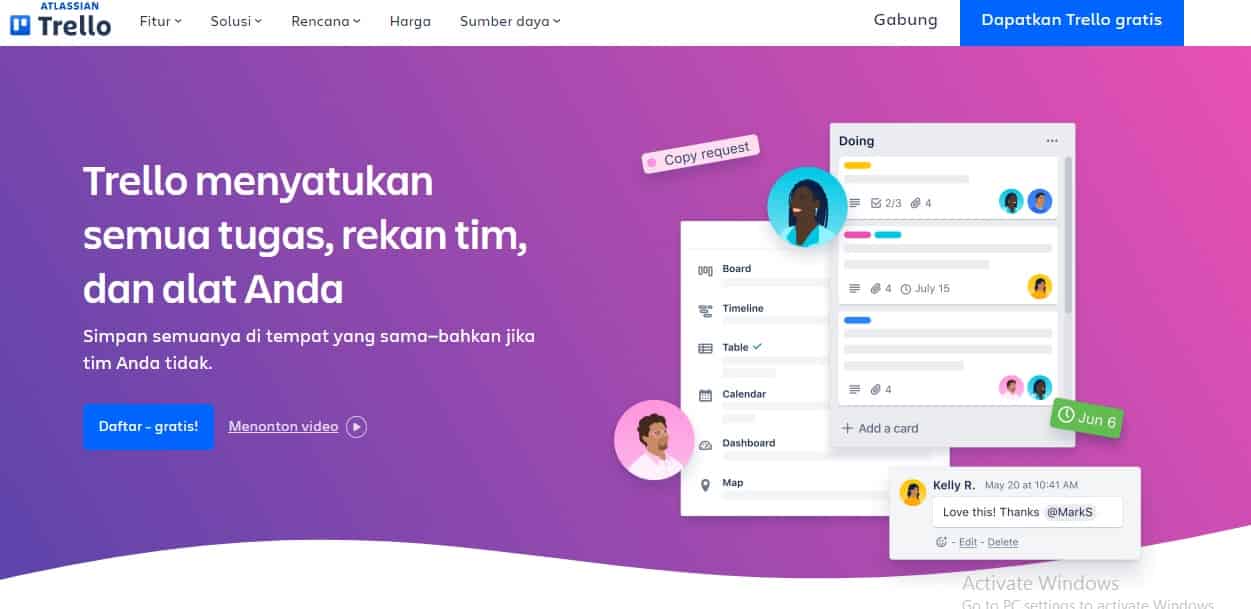The image size is (1251, 609).
Task: Select the Timeline view icon
Action: tap(705, 310)
